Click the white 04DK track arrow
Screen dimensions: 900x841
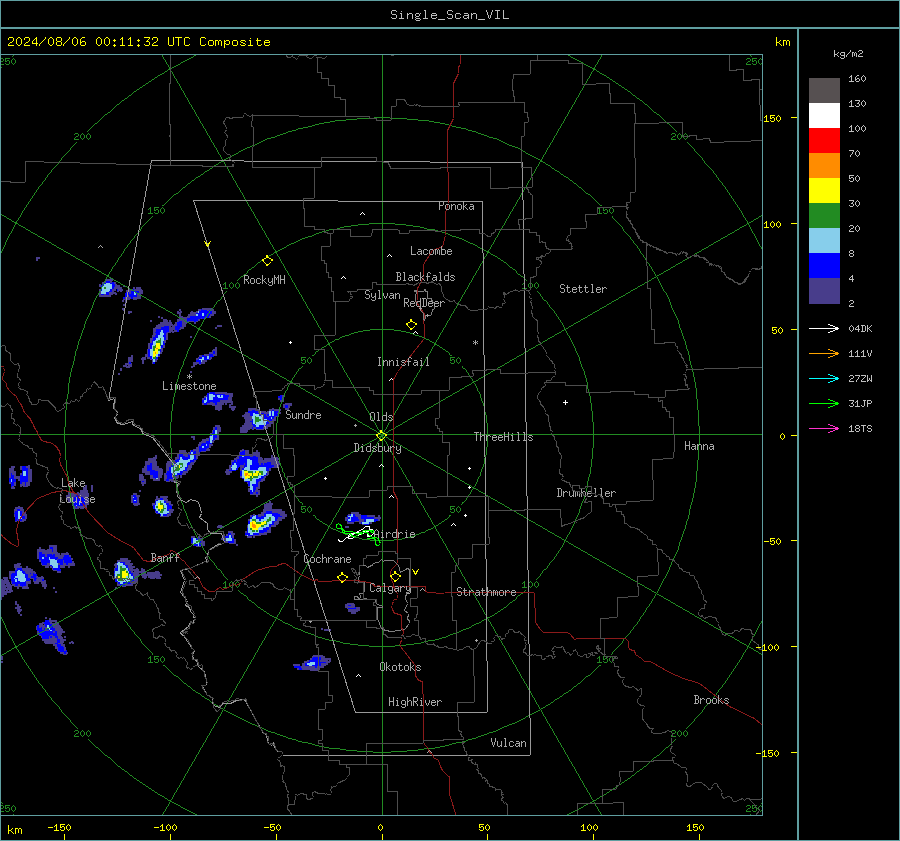tap(824, 329)
